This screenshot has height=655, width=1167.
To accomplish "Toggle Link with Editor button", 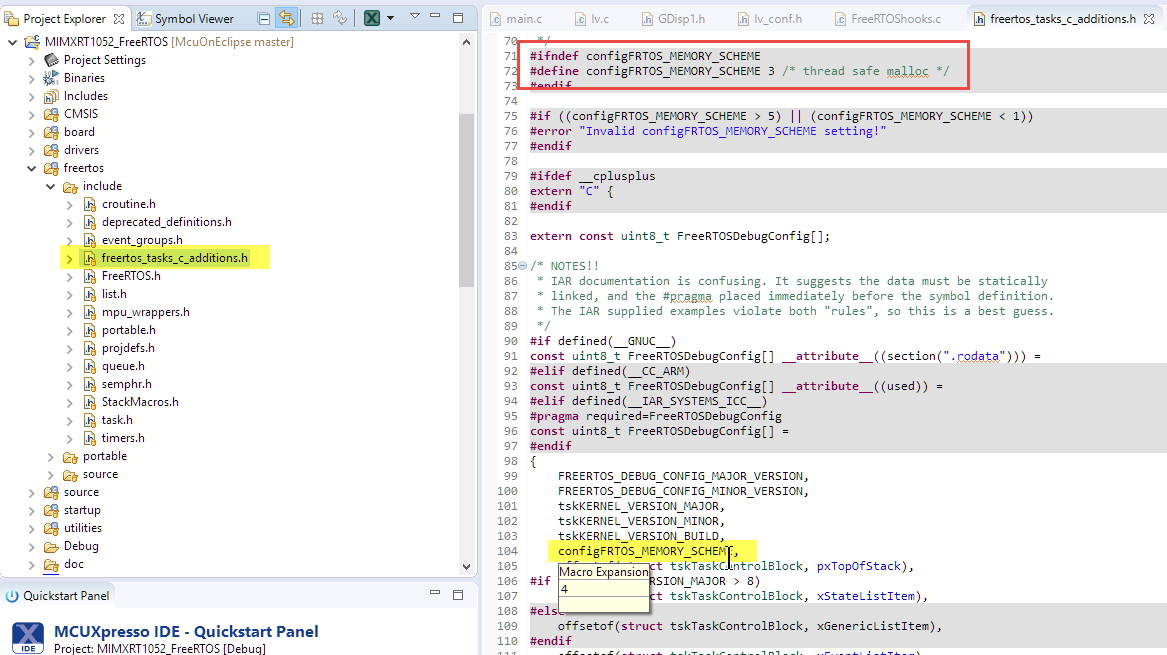I will point(287,18).
